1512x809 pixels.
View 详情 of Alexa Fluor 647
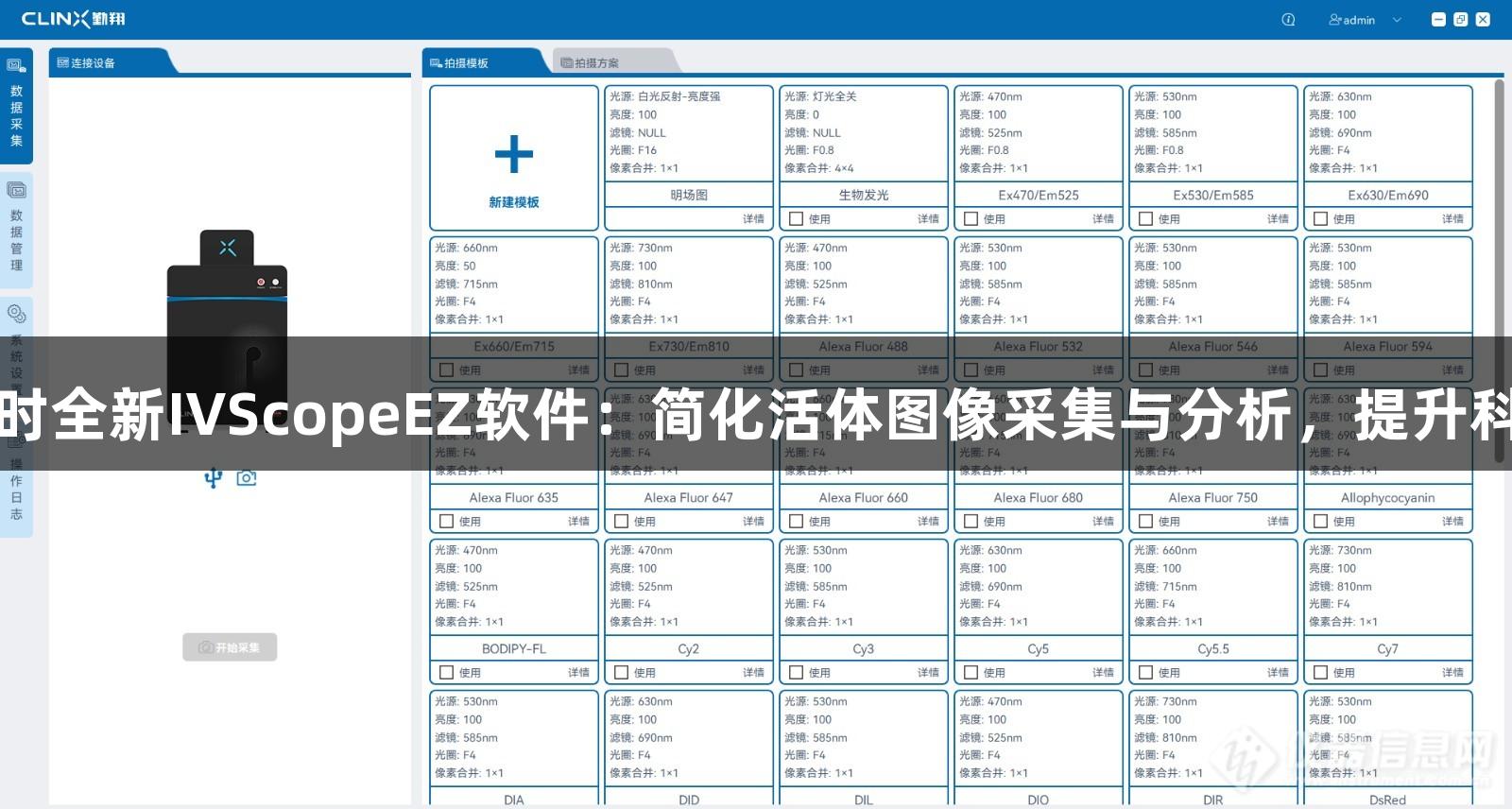coord(753,521)
